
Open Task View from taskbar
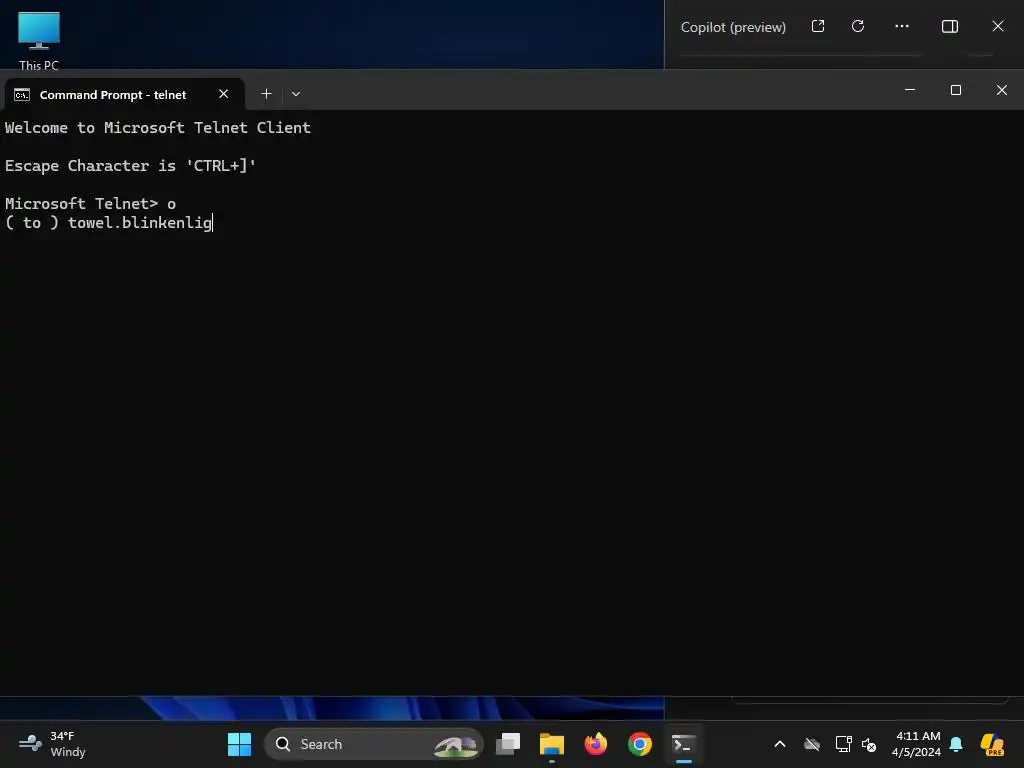click(x=508, y=744)
